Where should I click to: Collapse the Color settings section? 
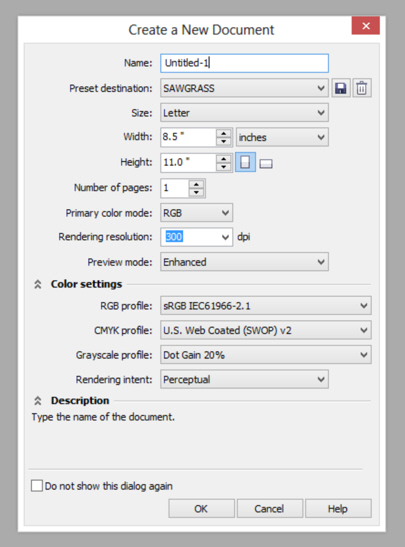click(x=38, y=284)
